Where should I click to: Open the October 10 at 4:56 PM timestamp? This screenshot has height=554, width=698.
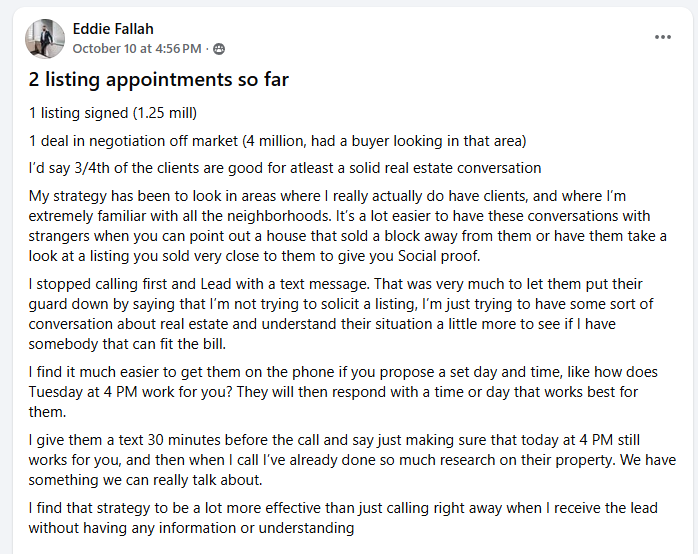138,48
